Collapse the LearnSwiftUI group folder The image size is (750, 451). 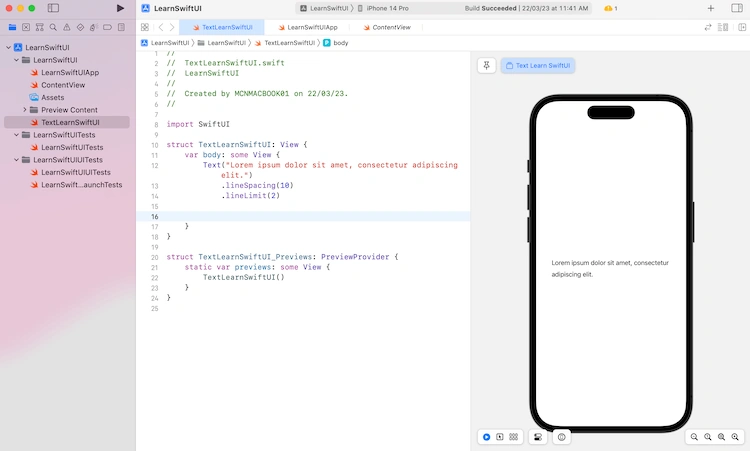(16, 60)
